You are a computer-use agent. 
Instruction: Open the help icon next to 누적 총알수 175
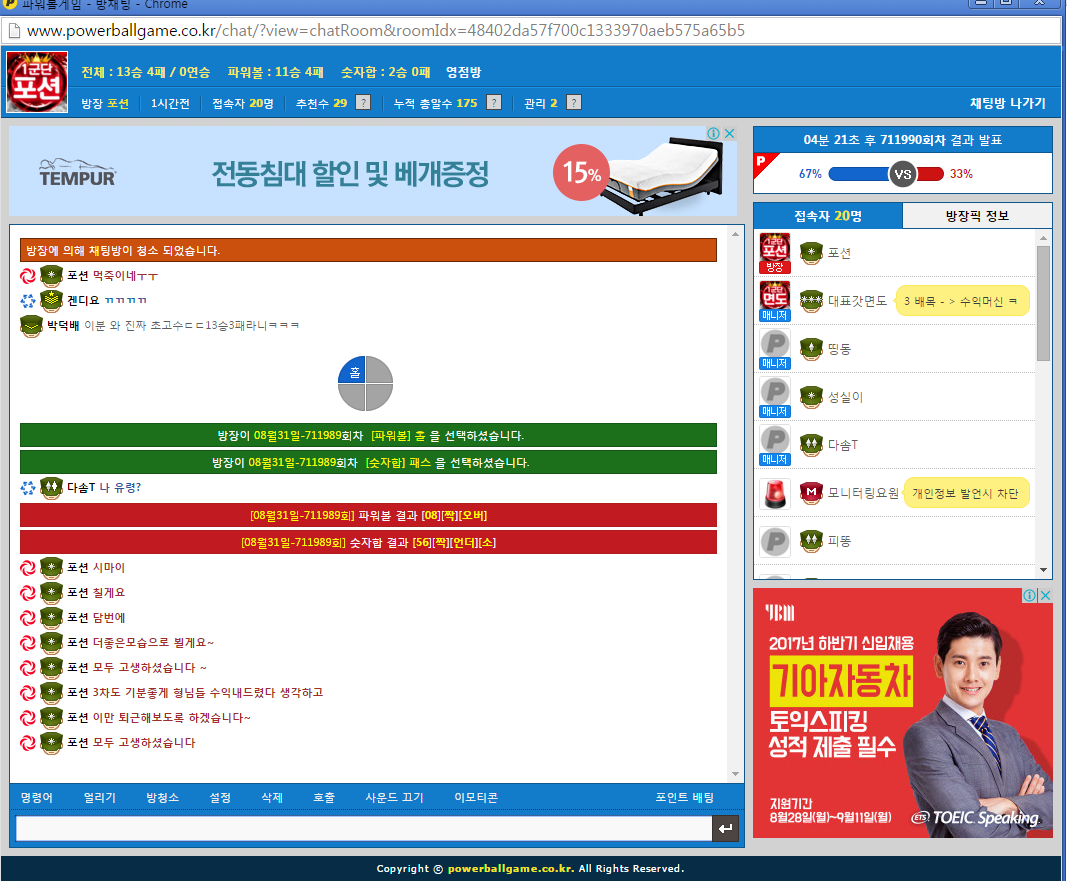point(495,103)
